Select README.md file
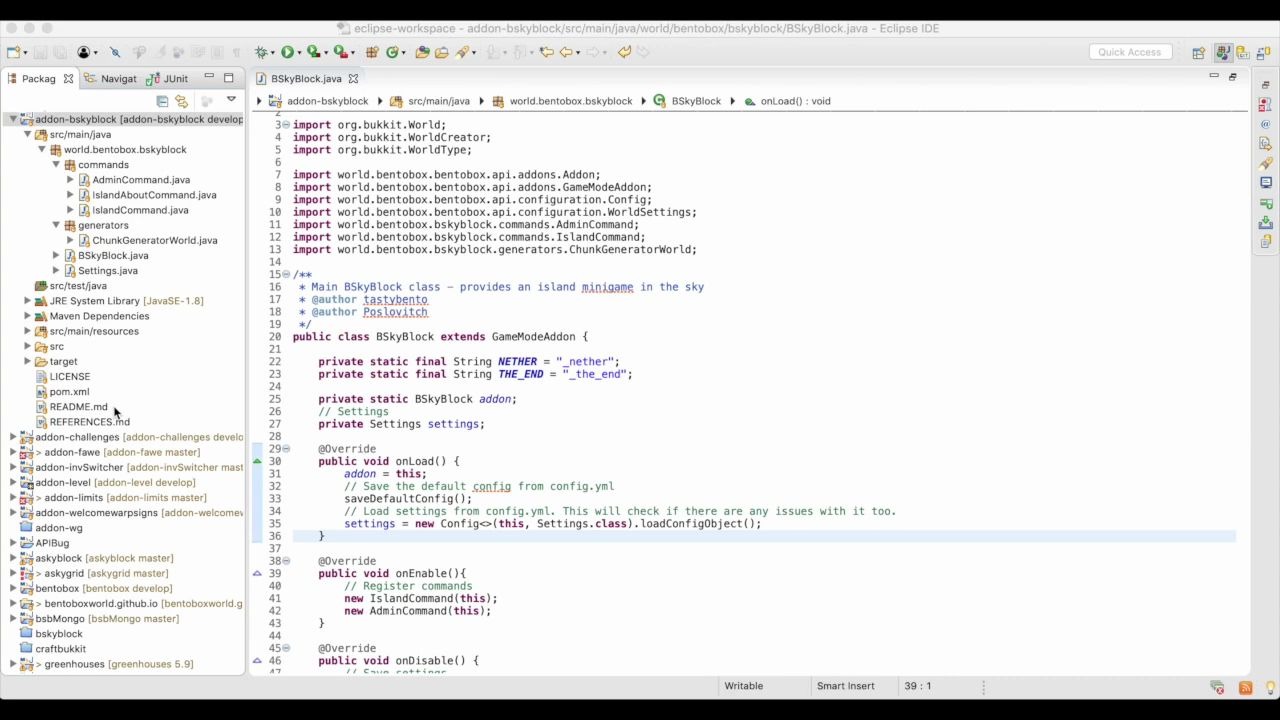 pos(78,407)
